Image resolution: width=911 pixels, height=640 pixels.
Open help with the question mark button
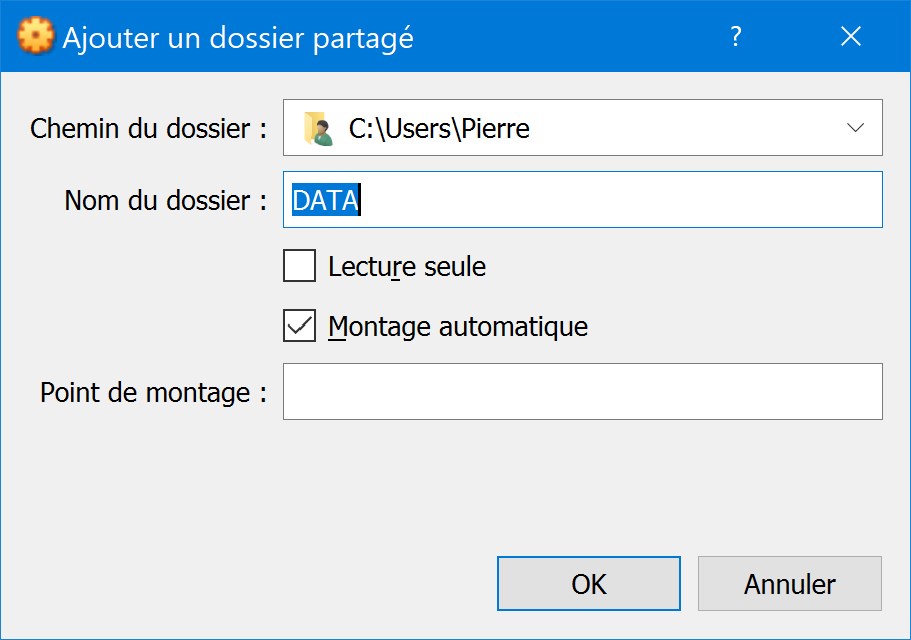click(x=736, y=37)
